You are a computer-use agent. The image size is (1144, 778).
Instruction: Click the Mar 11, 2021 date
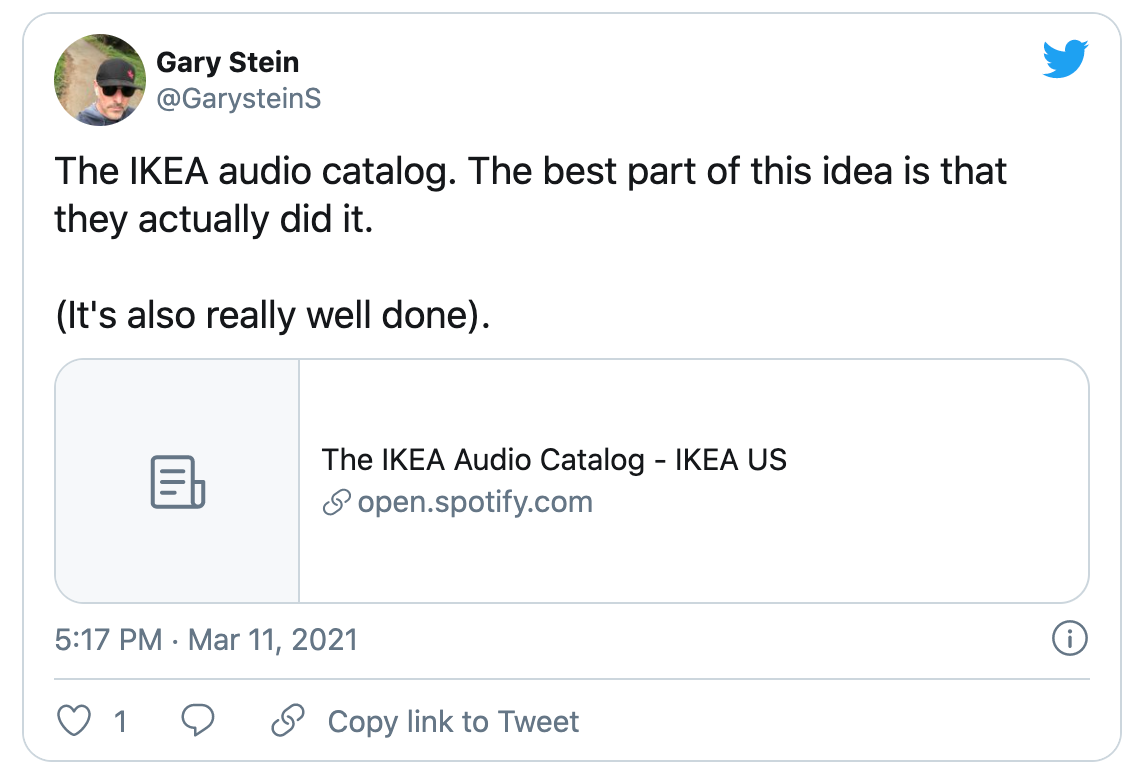273,640
